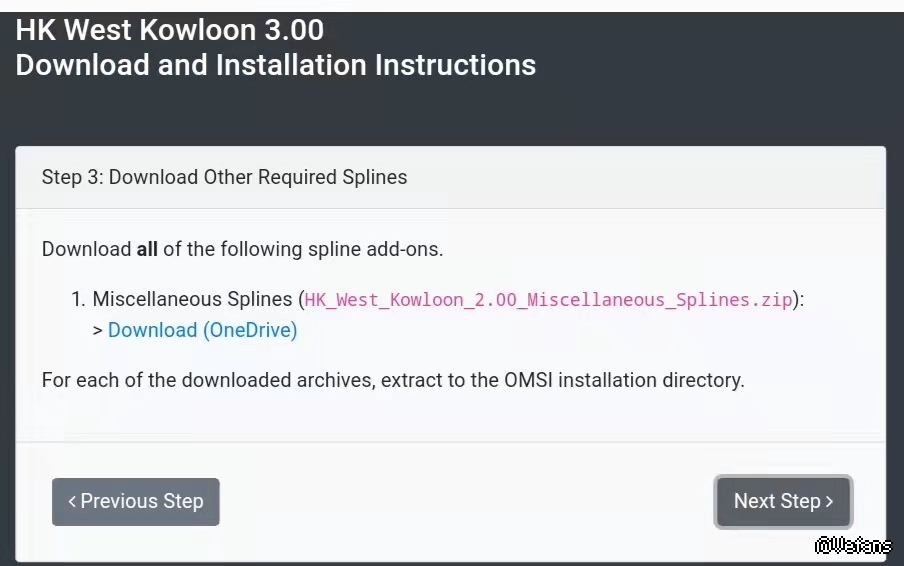Click the watermark logo in bottom corner
This screenshot has height=566, width=904.
click(852, 546)
